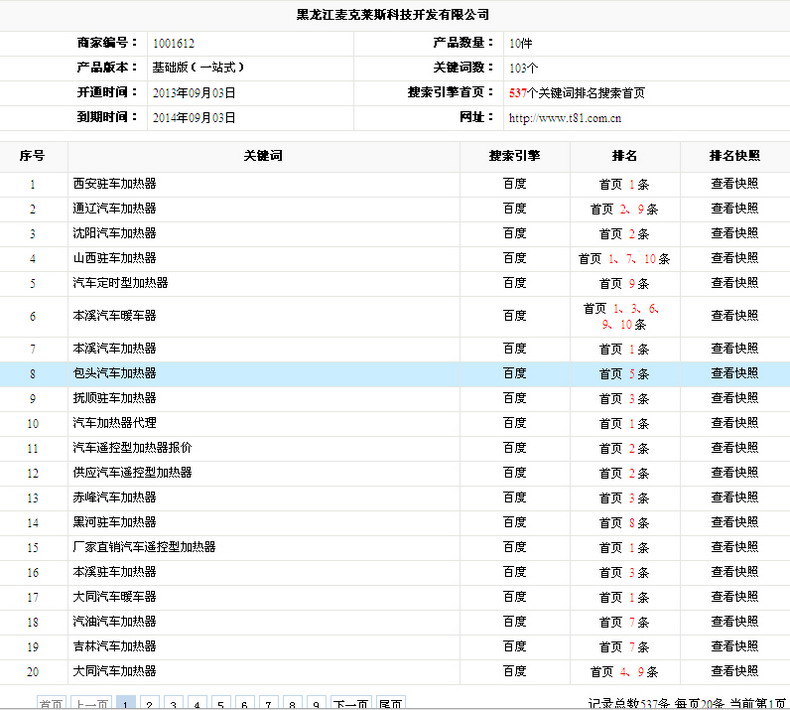The image size is (790, 710).
Task: Go to pagination page 3
Action: [173, 703]
